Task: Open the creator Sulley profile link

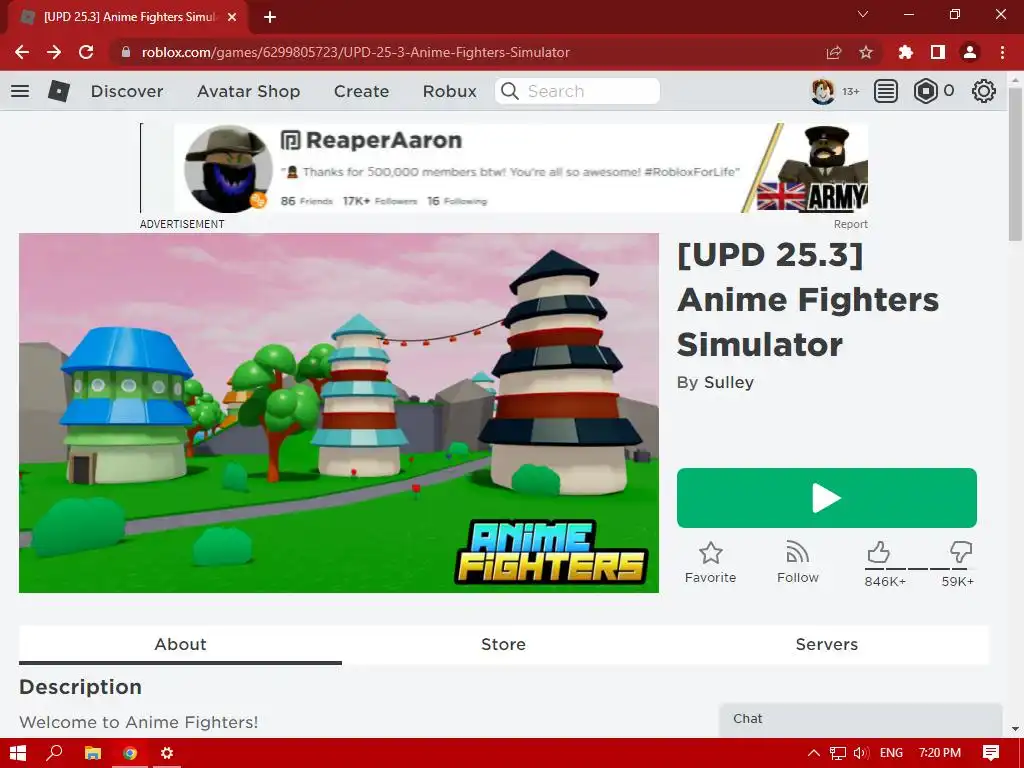Action: click(729, 382)
